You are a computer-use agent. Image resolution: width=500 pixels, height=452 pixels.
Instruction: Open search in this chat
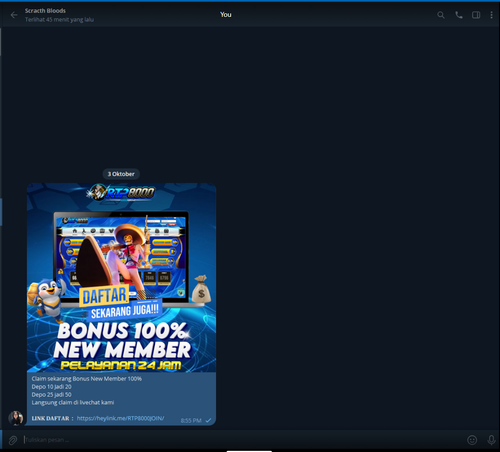click(441, 15)
